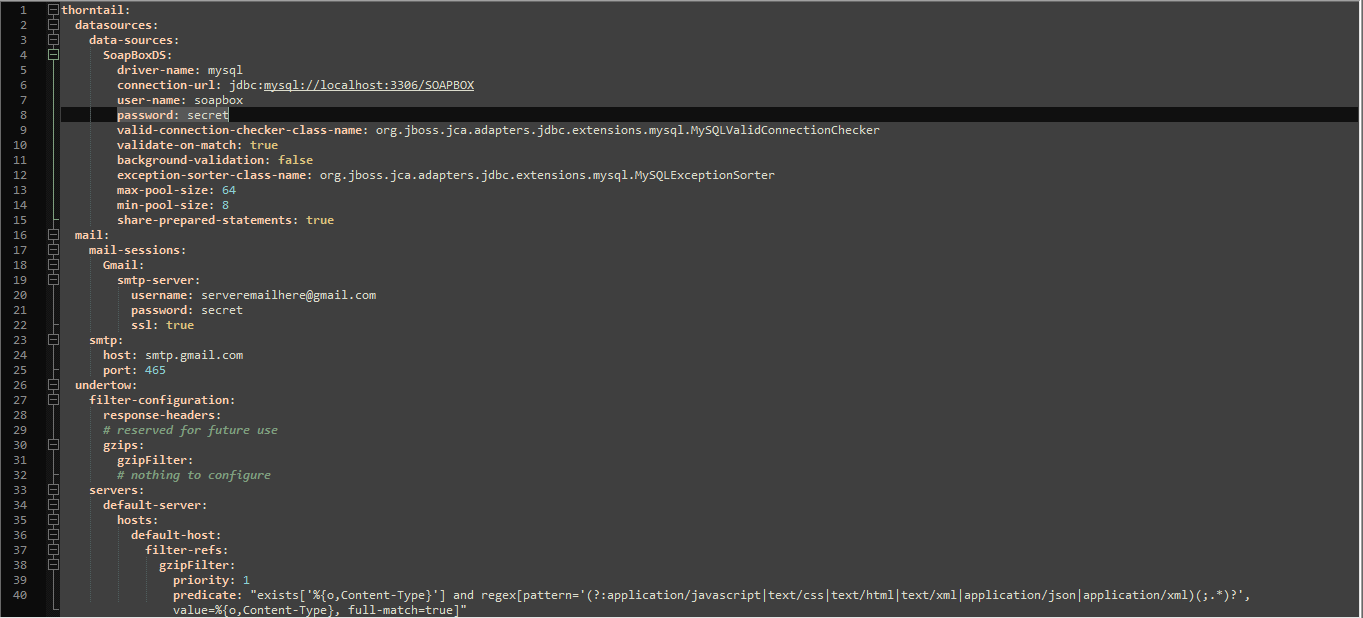Screen dimensions: 1363x618
Task: Place cursor on the highlighted password: secret line
Action: point(709,115)
